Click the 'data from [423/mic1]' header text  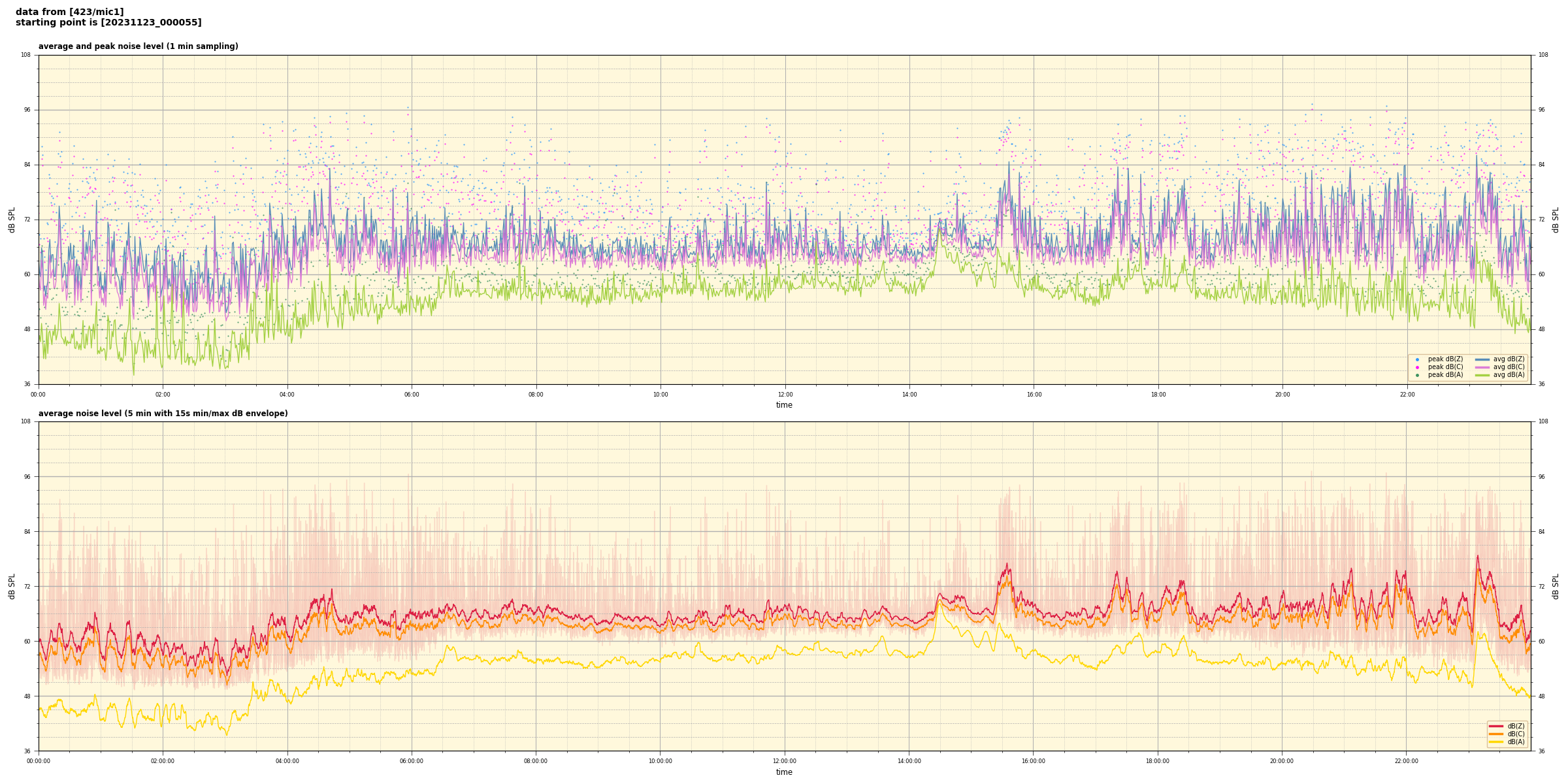(x=69, y=12)
